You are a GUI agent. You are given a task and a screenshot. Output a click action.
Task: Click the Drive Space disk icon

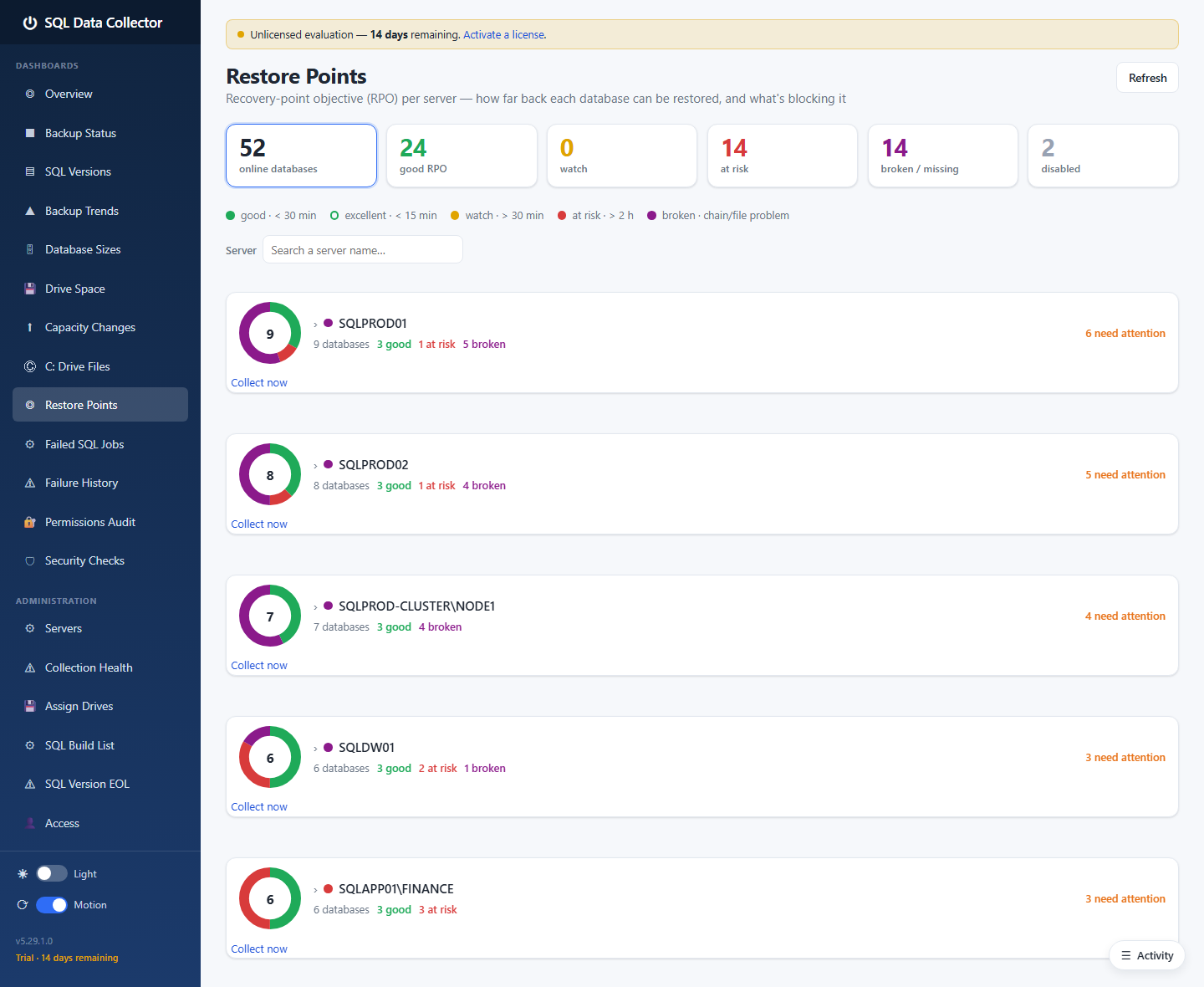pos(30,289)
